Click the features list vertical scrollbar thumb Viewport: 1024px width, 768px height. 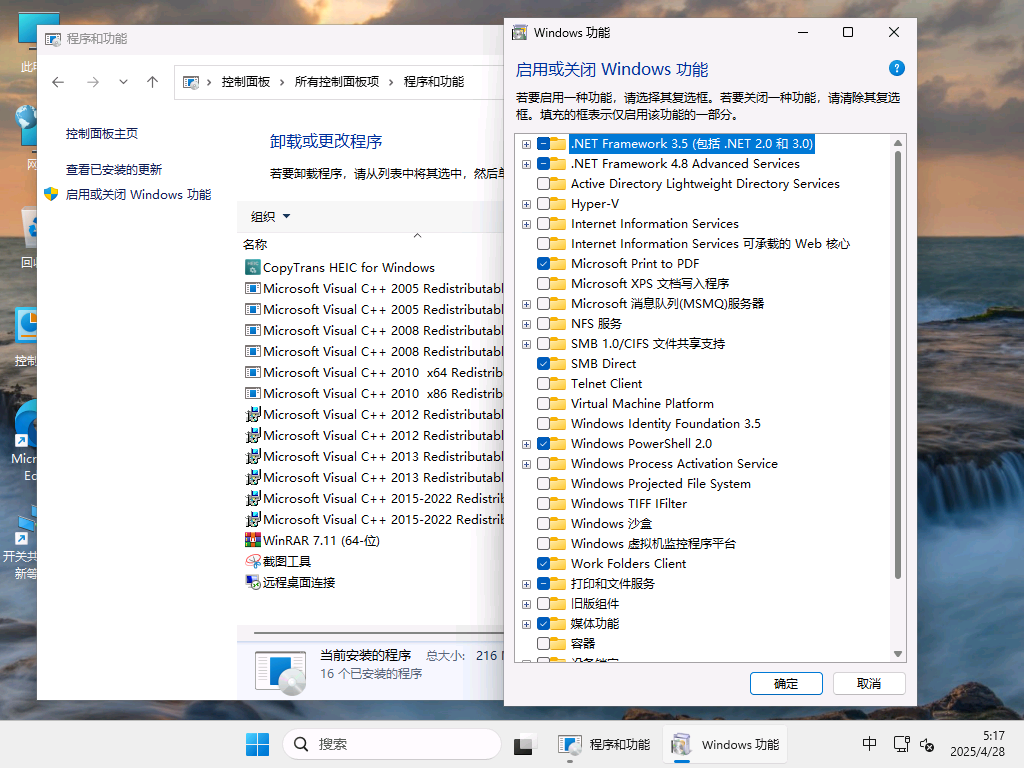[x=898, y=366]
